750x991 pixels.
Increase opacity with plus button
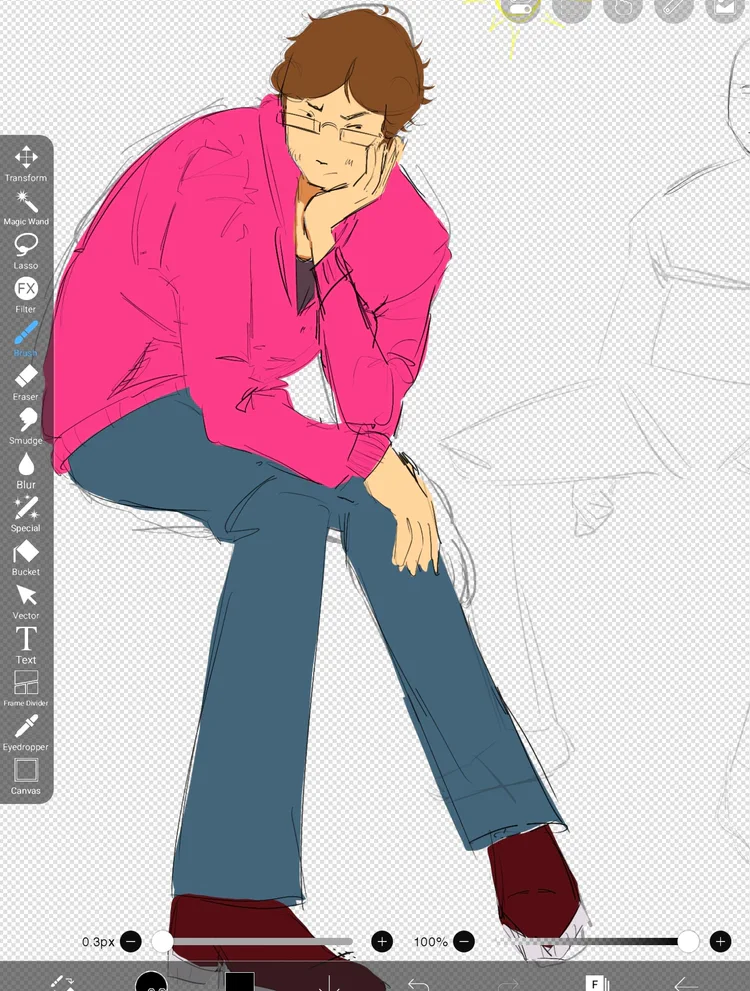point(720,942)
